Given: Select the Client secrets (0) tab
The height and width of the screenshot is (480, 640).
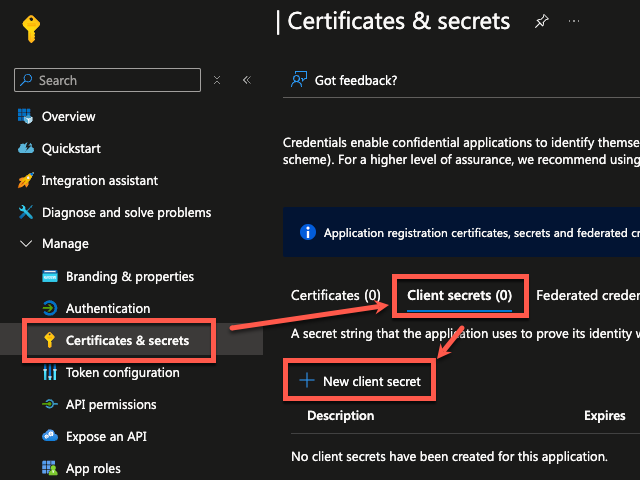Looking at the screenshot, I should tap(459, 296).
